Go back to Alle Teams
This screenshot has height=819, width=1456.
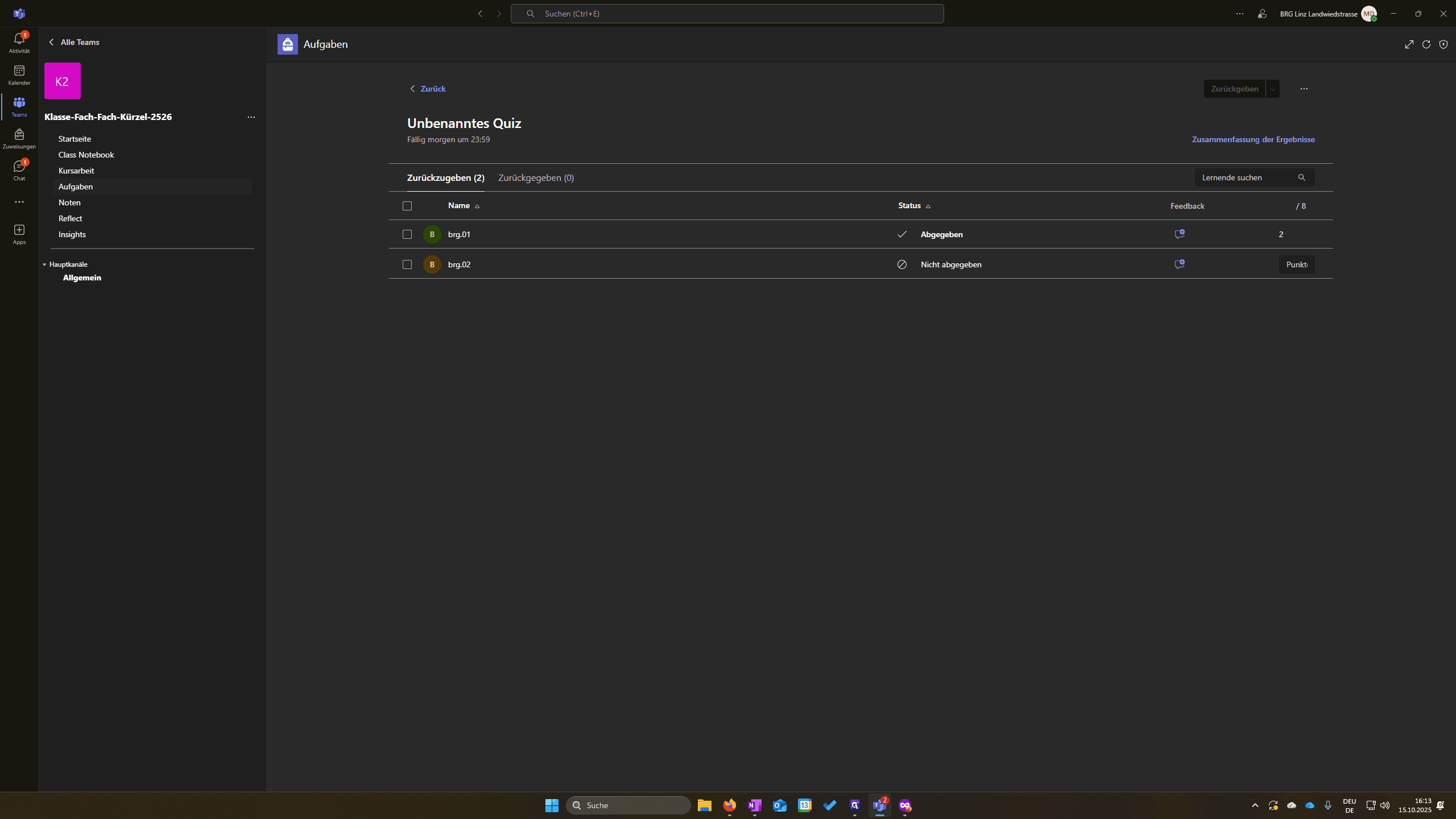pos(74,42)
